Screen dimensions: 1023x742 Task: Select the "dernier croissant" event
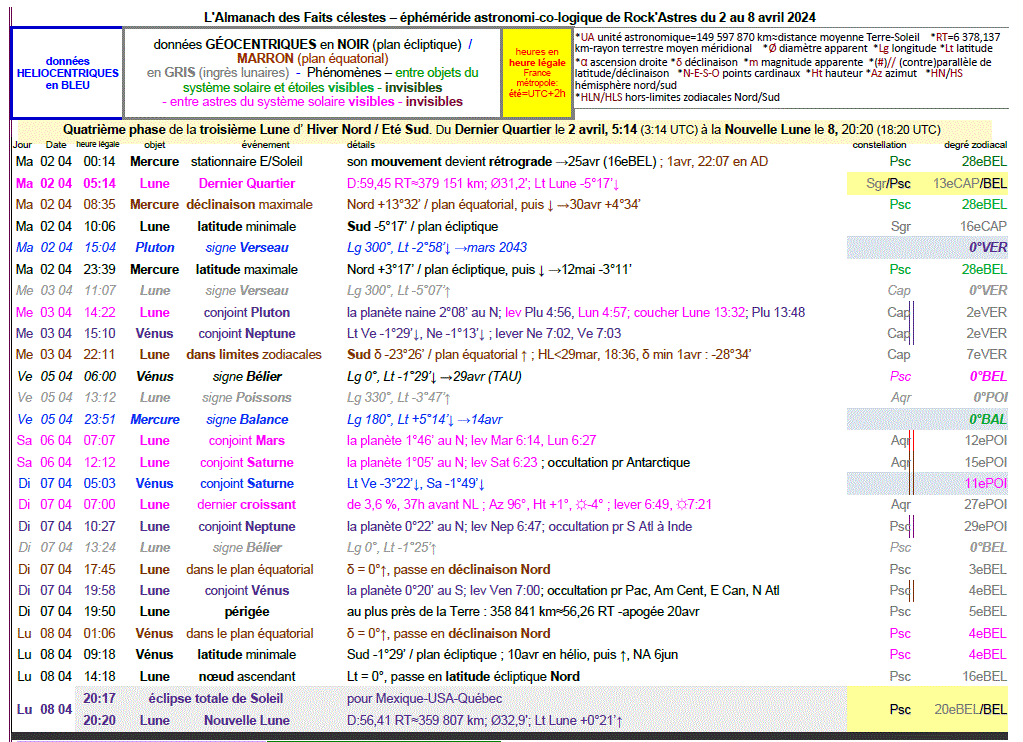click(247, 504)
